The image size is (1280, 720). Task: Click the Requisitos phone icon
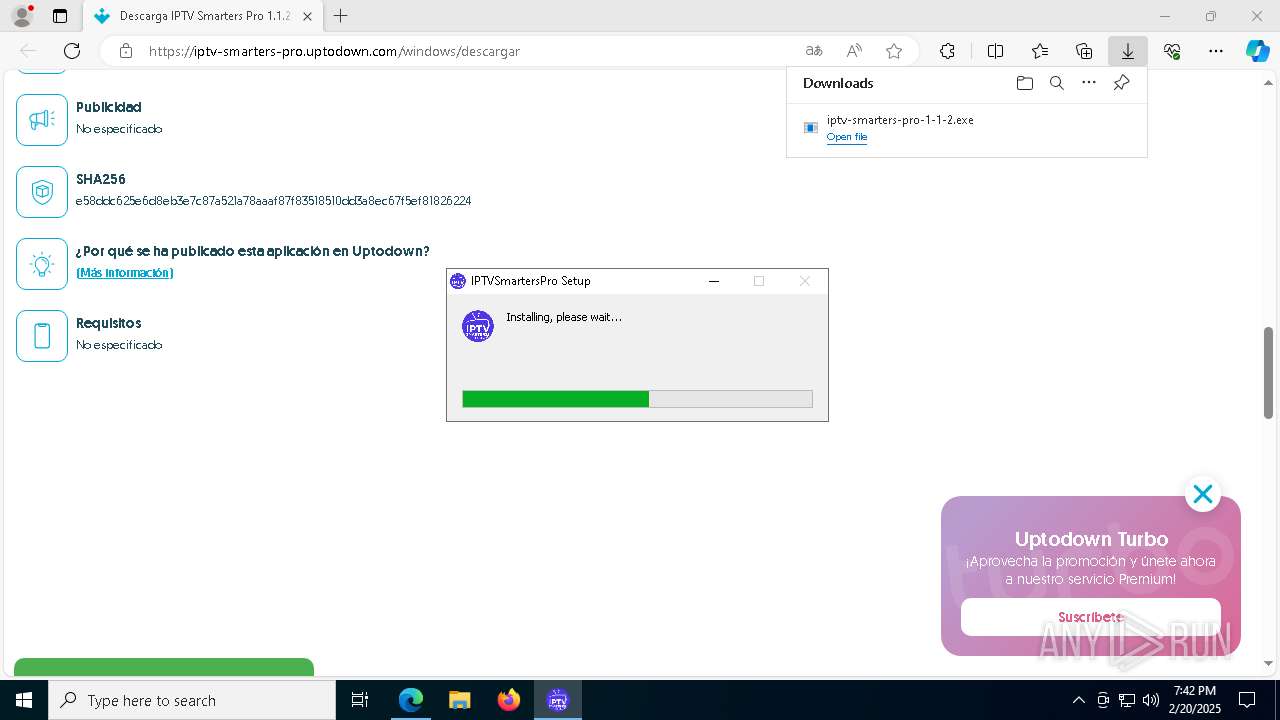click(x=42, y=336)
